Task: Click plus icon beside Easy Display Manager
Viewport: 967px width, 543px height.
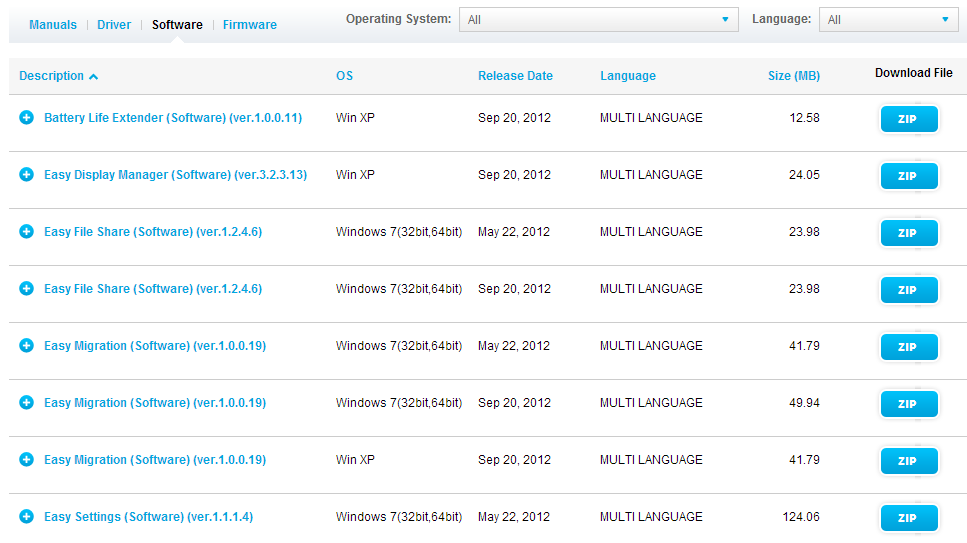Action: pyautogui.click(x=26, y=175)
